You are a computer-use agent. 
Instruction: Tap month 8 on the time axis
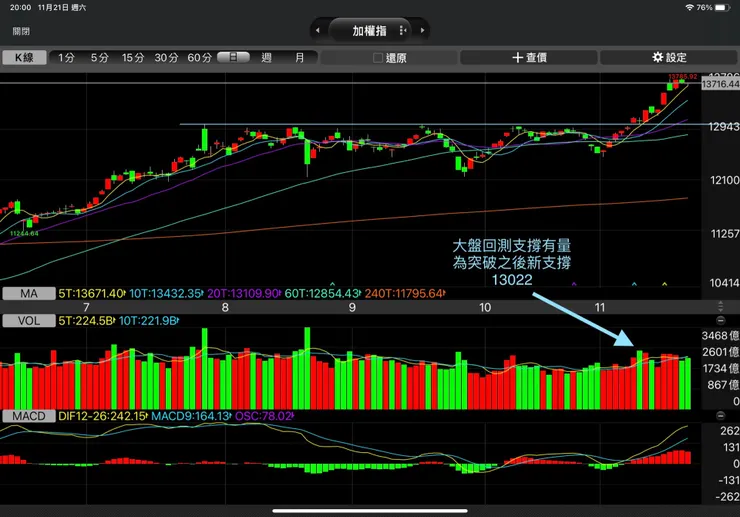pos(225,307)
